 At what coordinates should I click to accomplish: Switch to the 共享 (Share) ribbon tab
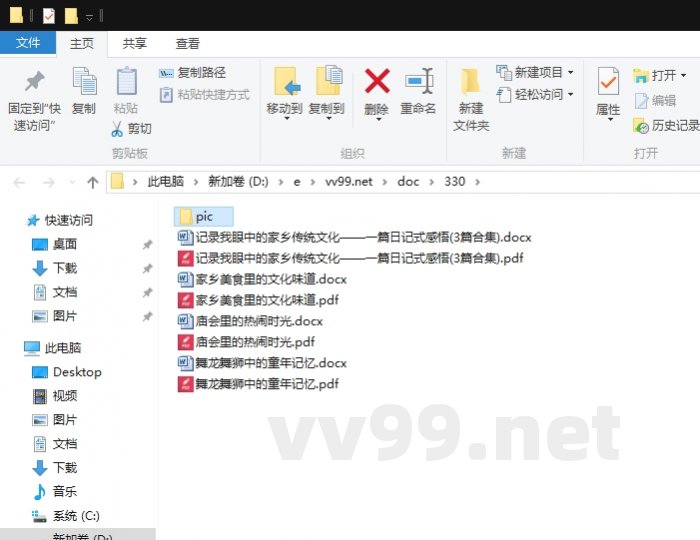(134, 44)
